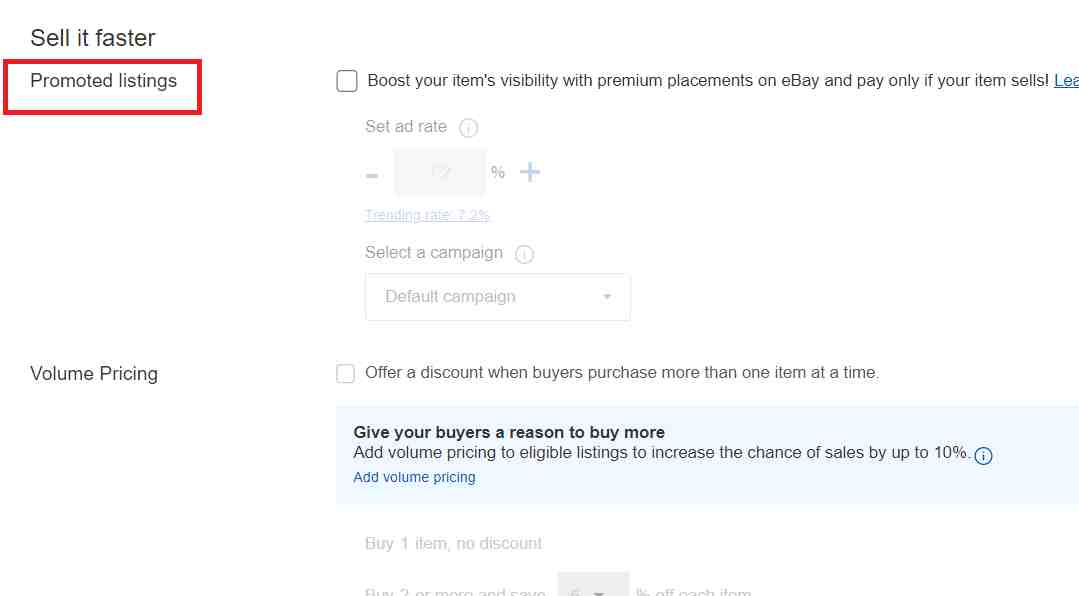Image resolution: width=1079 pixels, height=596 pixels.
Task: Follow the Learn more link for promoted listings
Action: tap(1066, 81)
